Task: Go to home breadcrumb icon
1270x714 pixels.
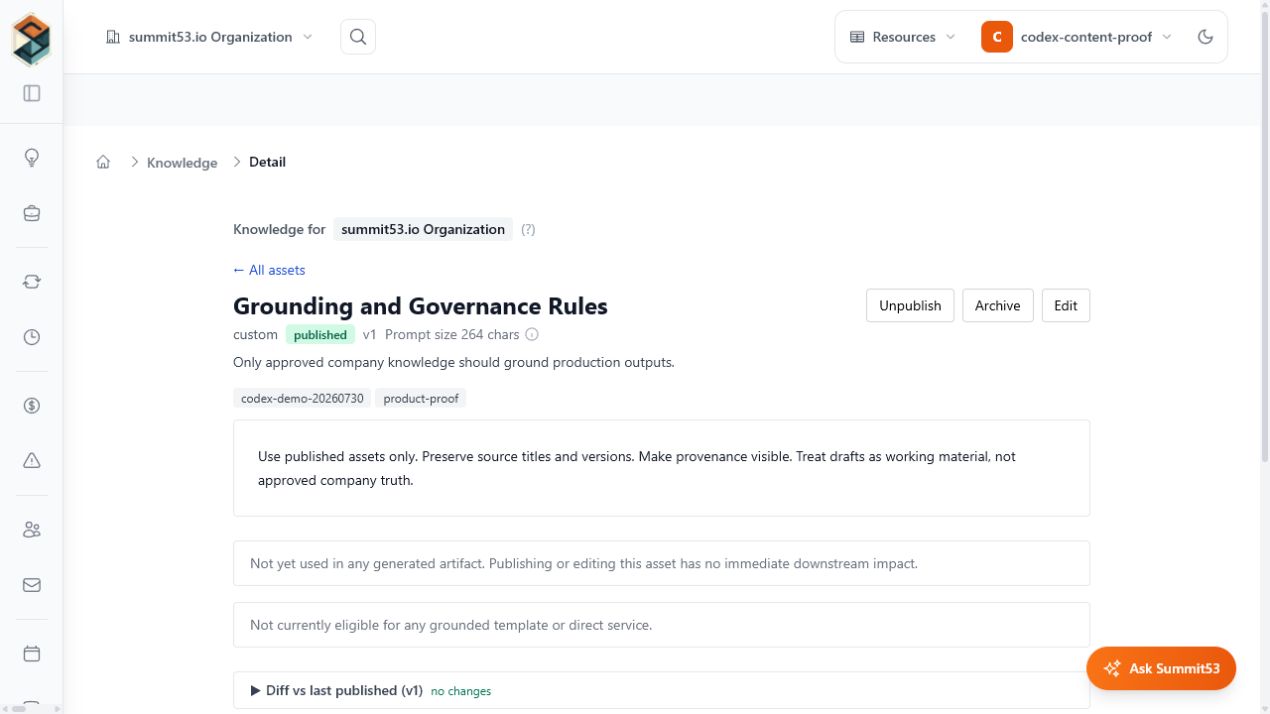Action: click(103, 162)
